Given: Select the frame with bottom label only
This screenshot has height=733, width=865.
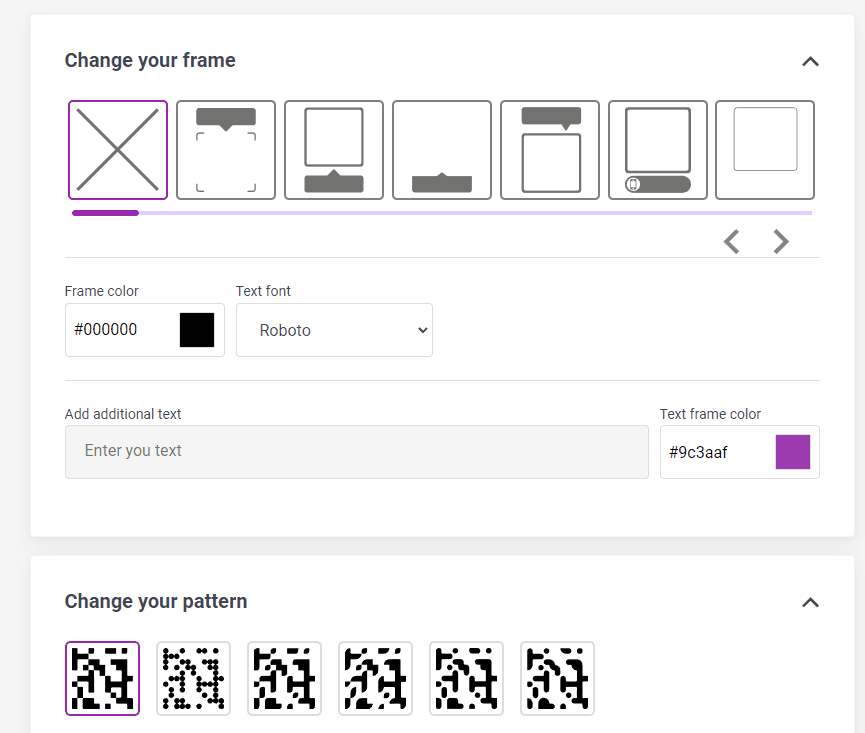Looking at the screenshot, I should 441,149.
